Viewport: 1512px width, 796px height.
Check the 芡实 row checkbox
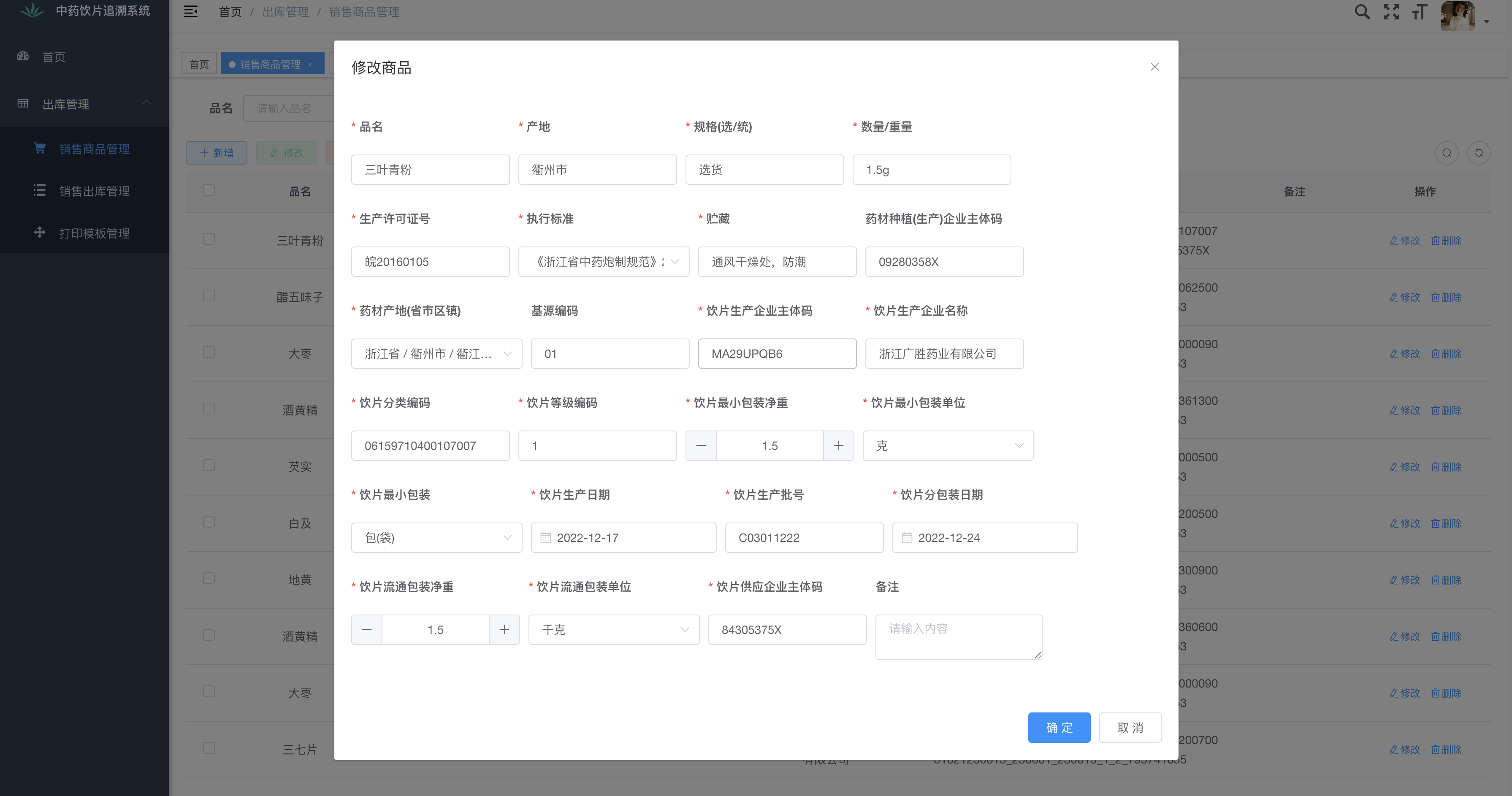pyautogui.click(x=209, y=465)
